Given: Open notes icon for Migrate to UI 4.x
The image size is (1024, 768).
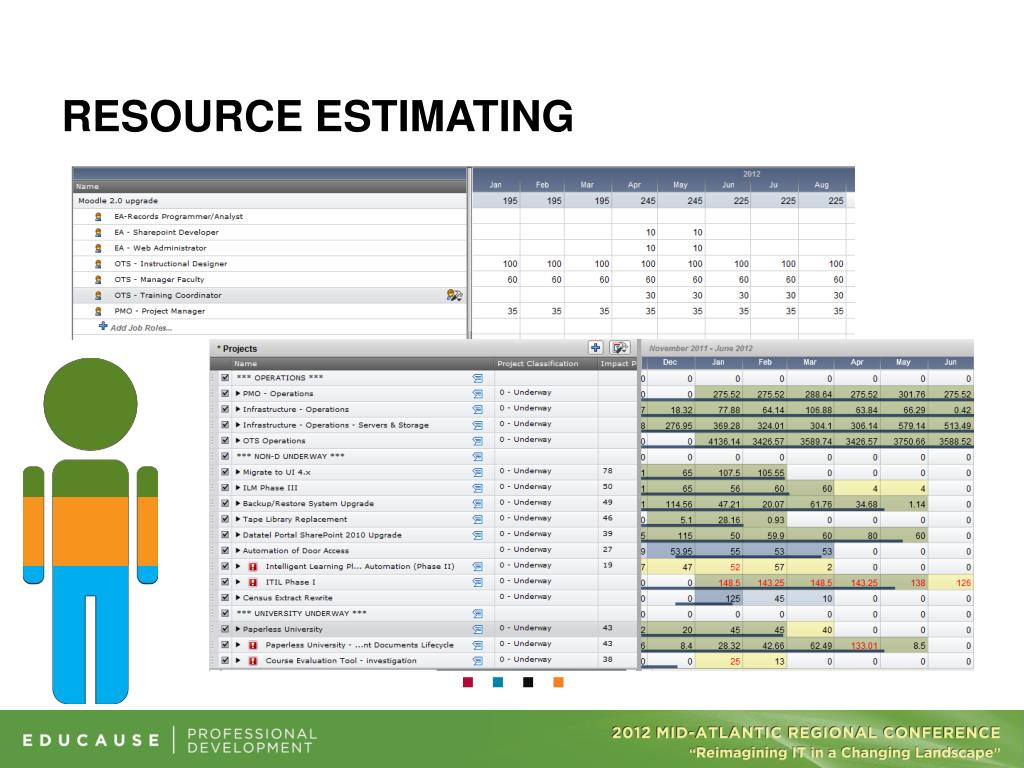Looking at the screenshot, I should (477, 472).
